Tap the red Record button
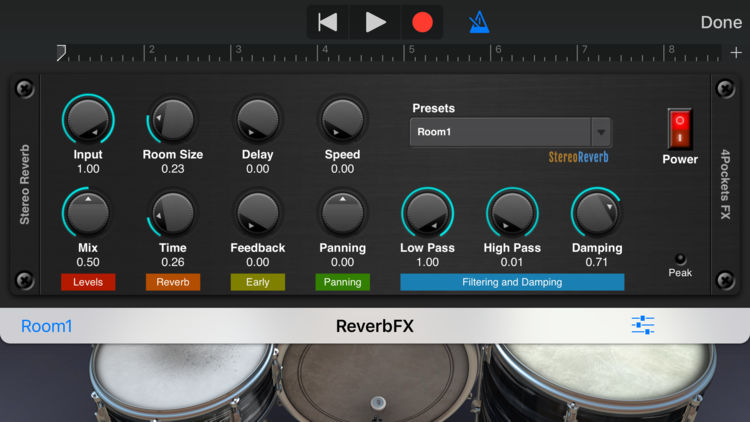Screen dimensions: 750x422 click(x=422, y=22)
